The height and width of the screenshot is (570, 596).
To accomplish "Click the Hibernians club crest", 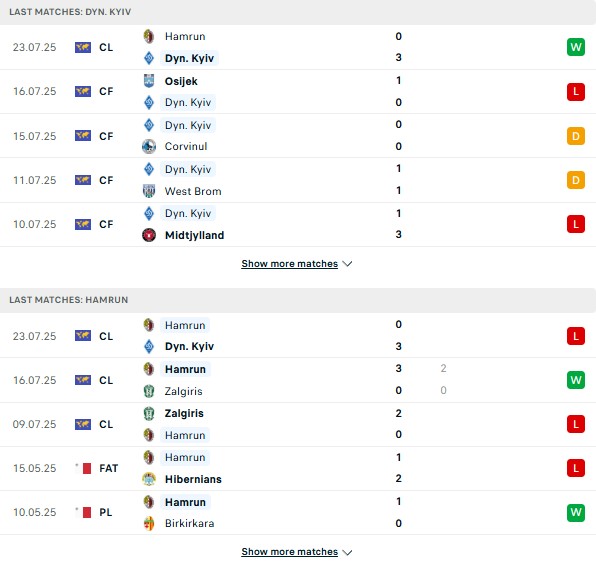I will pyautogui.click(x=149, y=479).
